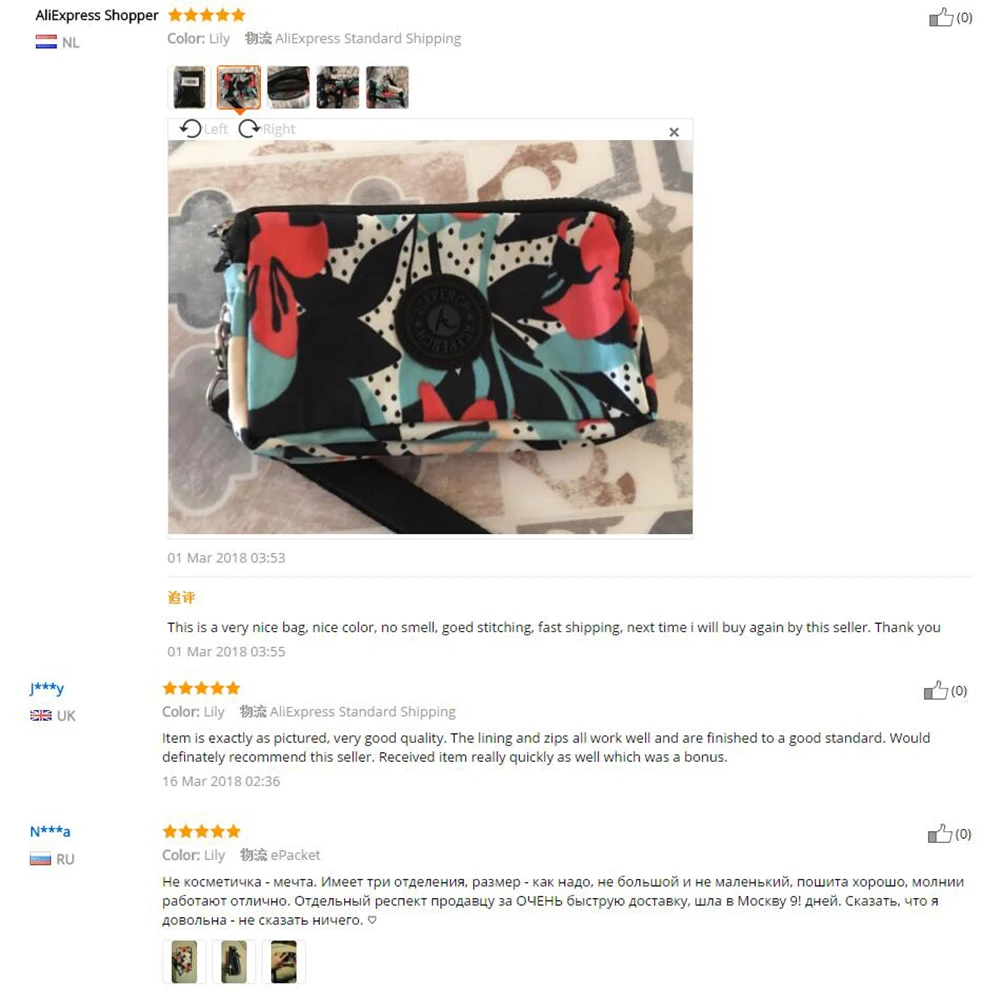View the fourth review thumbnail
Image resolution: width=1000 pixels, height=1000 pixels.
[x=337, y=87]
